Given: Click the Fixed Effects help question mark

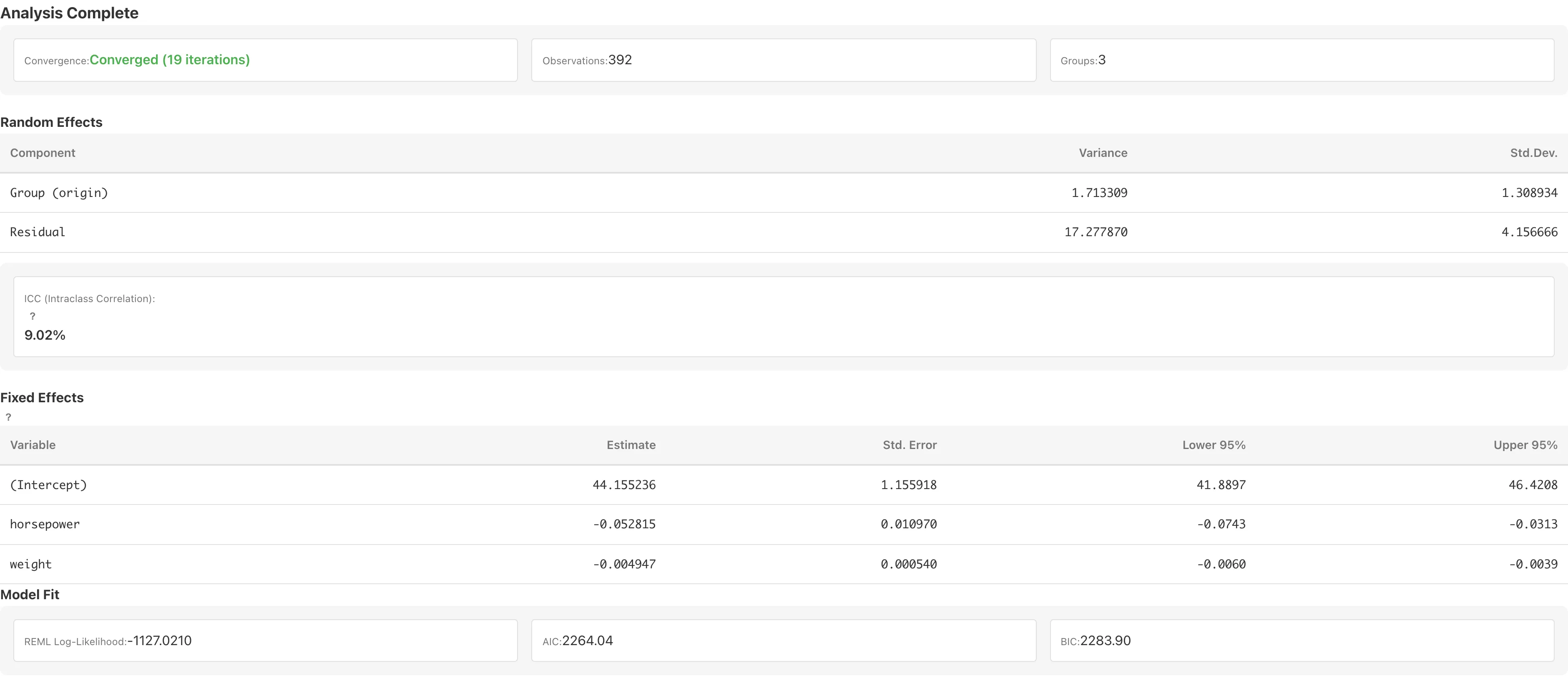Looking at the screenshot, I should [8, 417].
